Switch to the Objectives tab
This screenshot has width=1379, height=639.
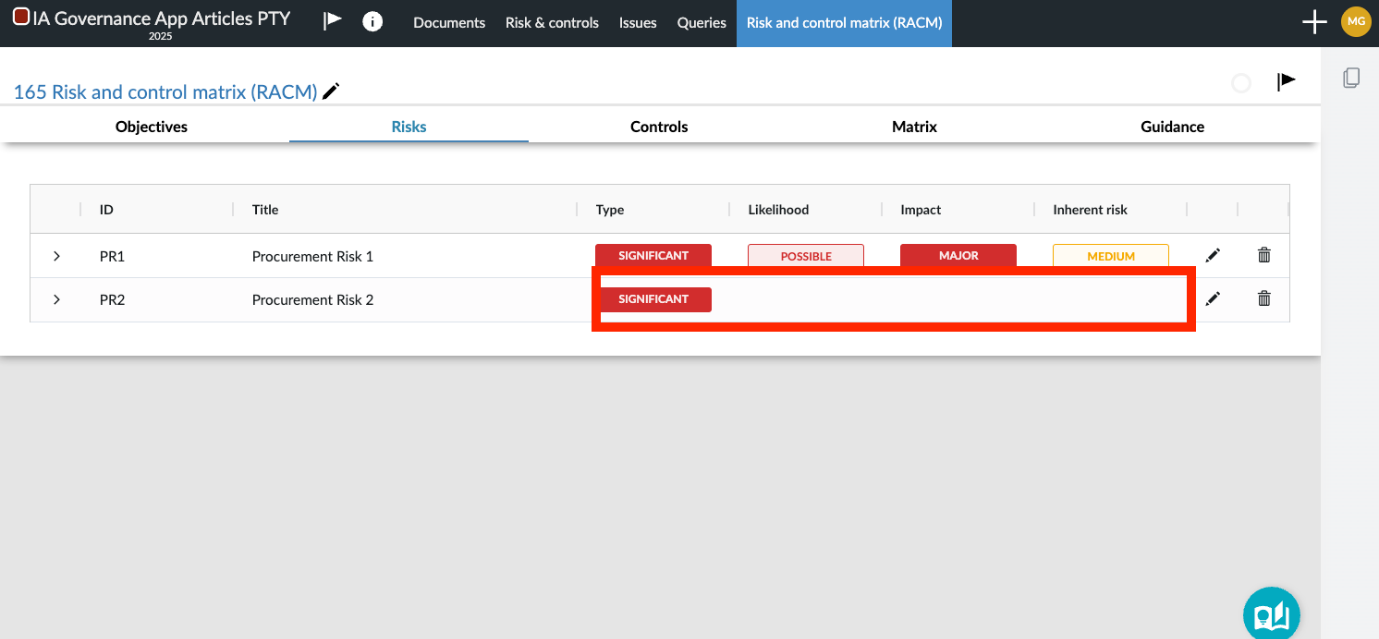tap(151, 126)
